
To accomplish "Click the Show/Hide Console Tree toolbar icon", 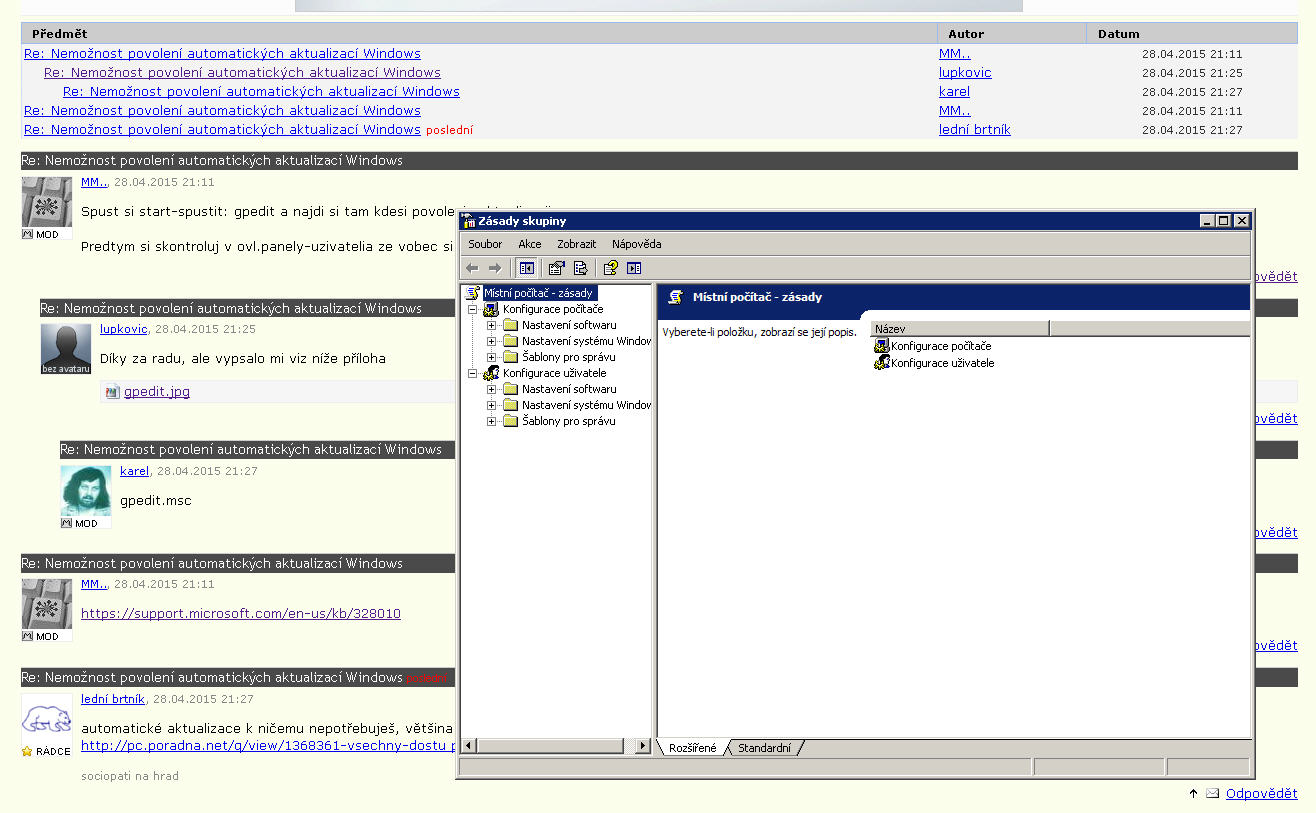I will 526,268.
